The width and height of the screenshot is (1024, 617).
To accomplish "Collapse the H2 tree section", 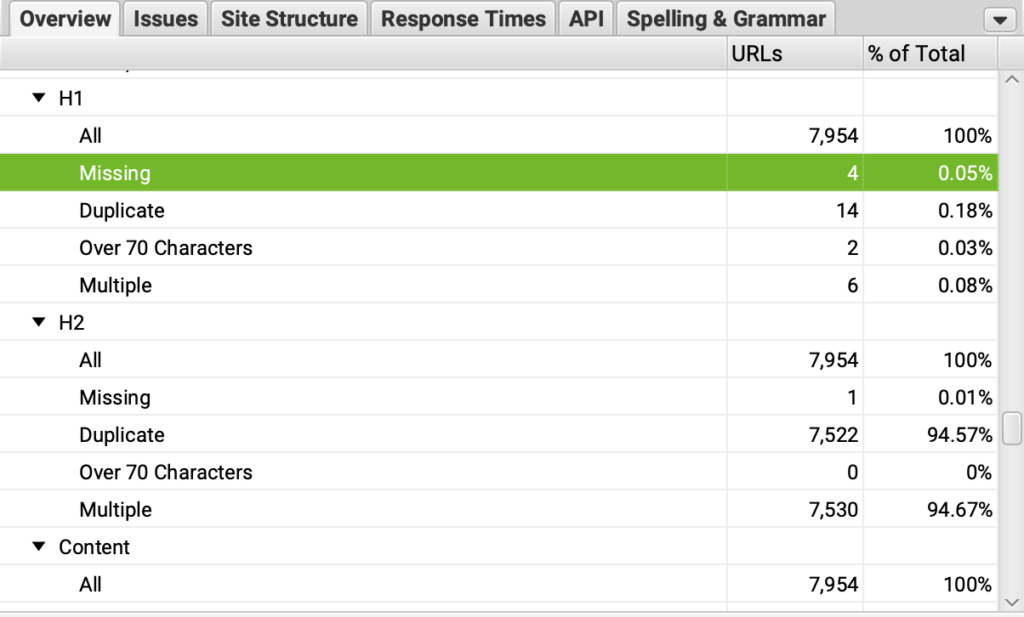I will [39, 322].
